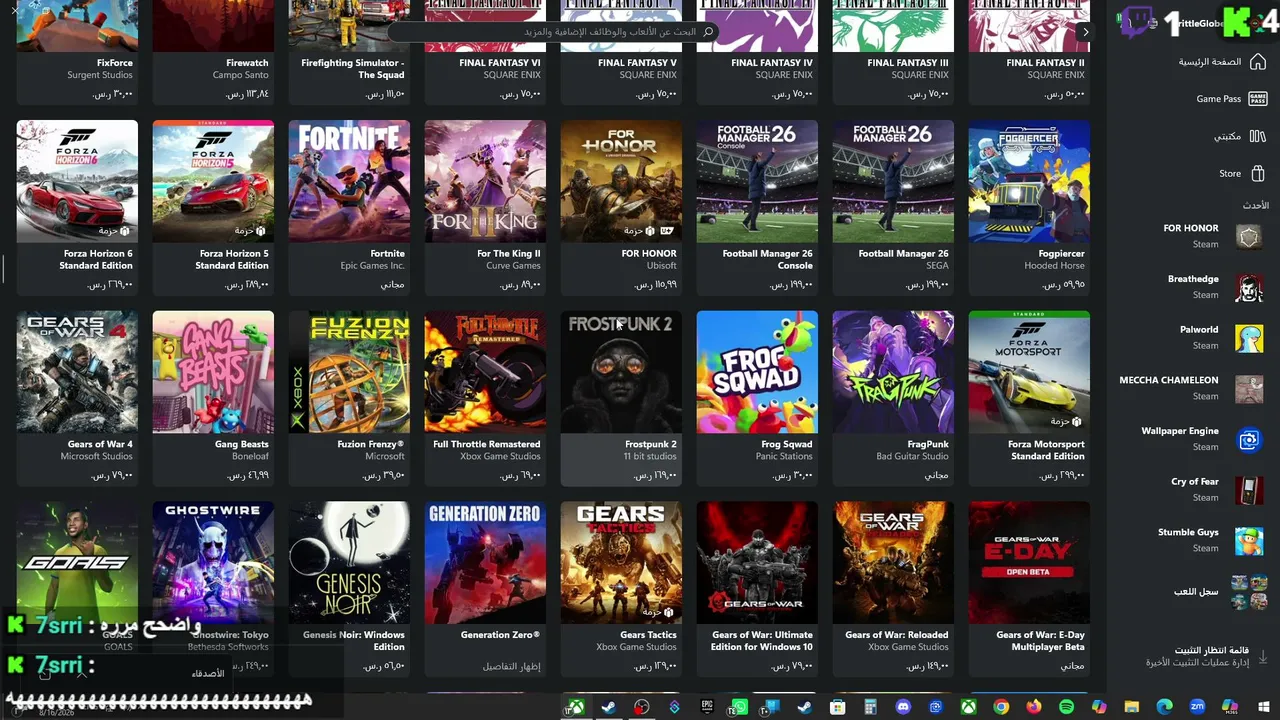
Task: Open the Frostpunk 2 game card
Action: coord(621,398)
